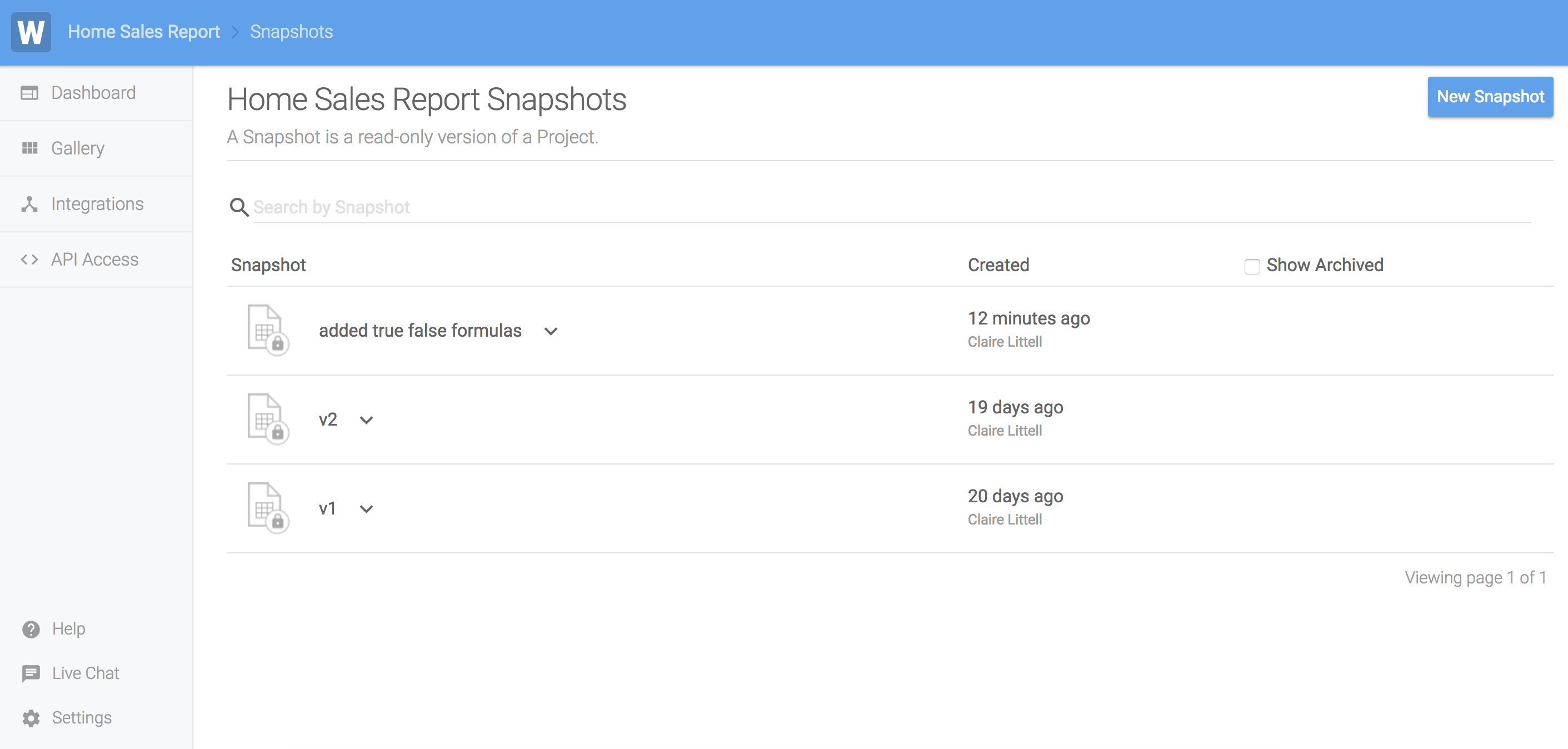The image size is (1568, 749).
Task: Open the Gallery menu item
Action: (78, 148)
